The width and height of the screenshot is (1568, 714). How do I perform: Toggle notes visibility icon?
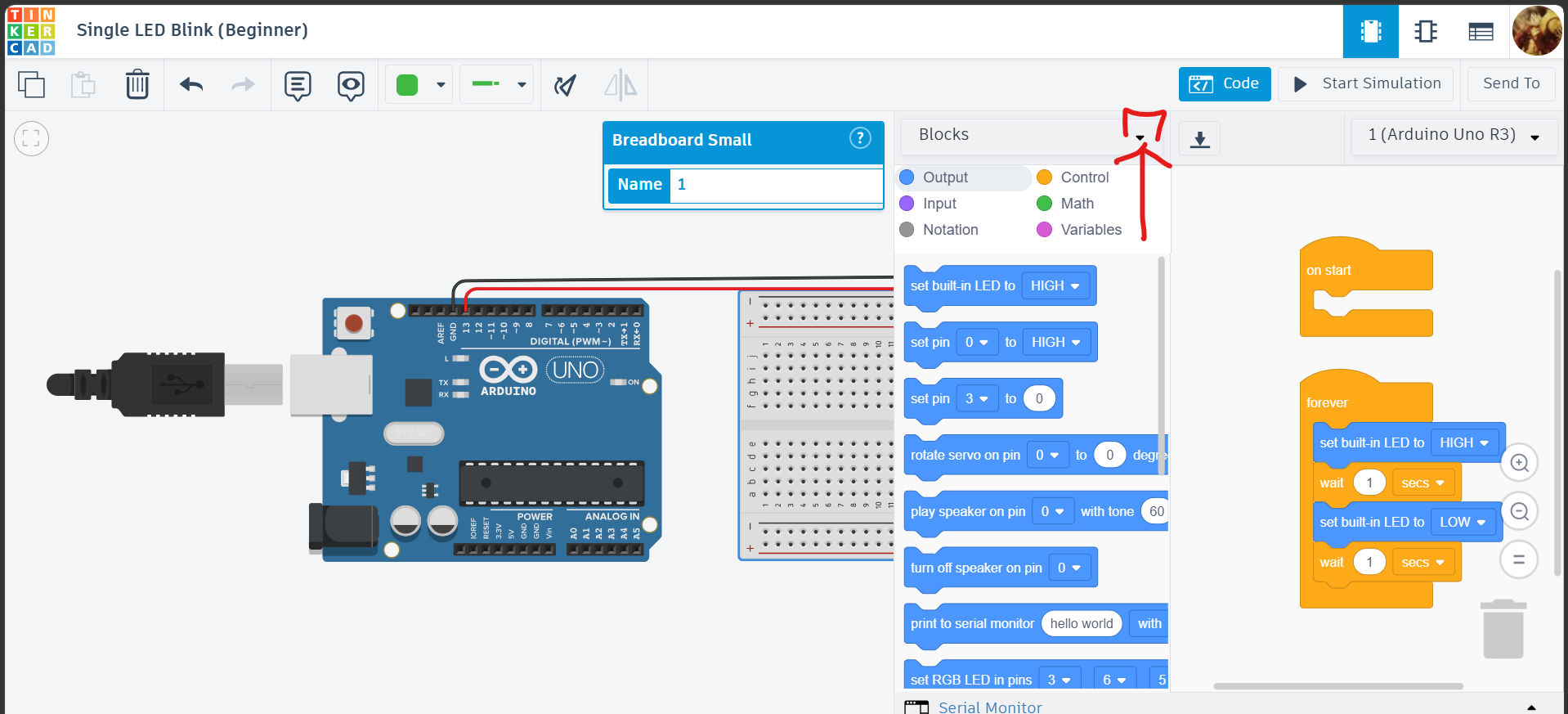(351, 85)
